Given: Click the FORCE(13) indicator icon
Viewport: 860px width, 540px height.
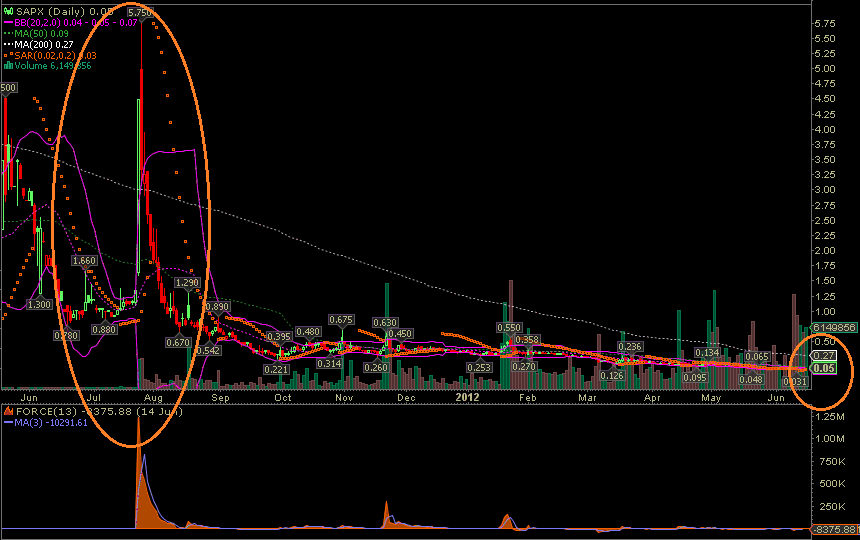Looking at the screenshot, I should pyautogui.click(x=9, y=411).
